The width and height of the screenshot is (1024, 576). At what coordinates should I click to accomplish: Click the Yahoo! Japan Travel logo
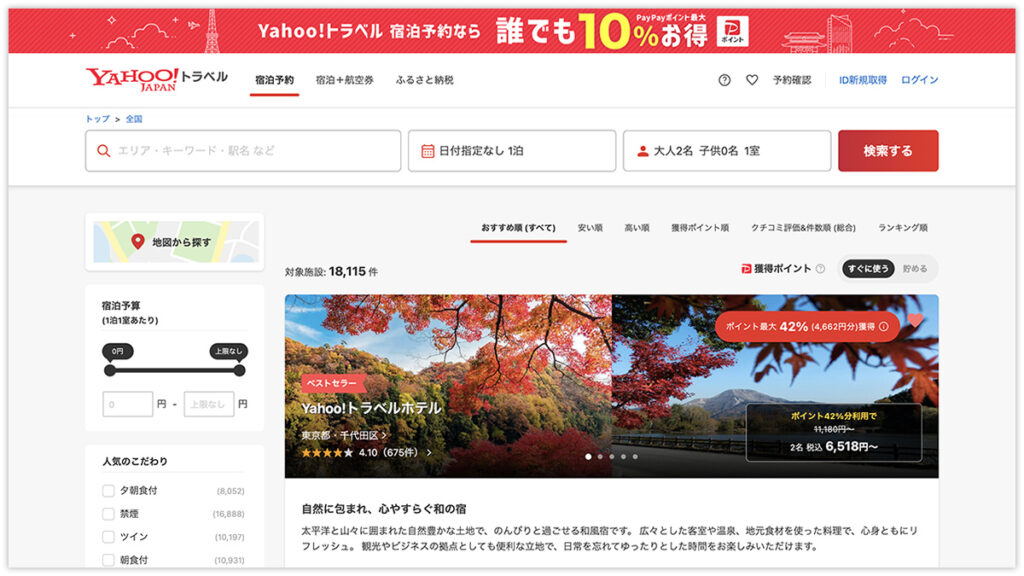156,79
